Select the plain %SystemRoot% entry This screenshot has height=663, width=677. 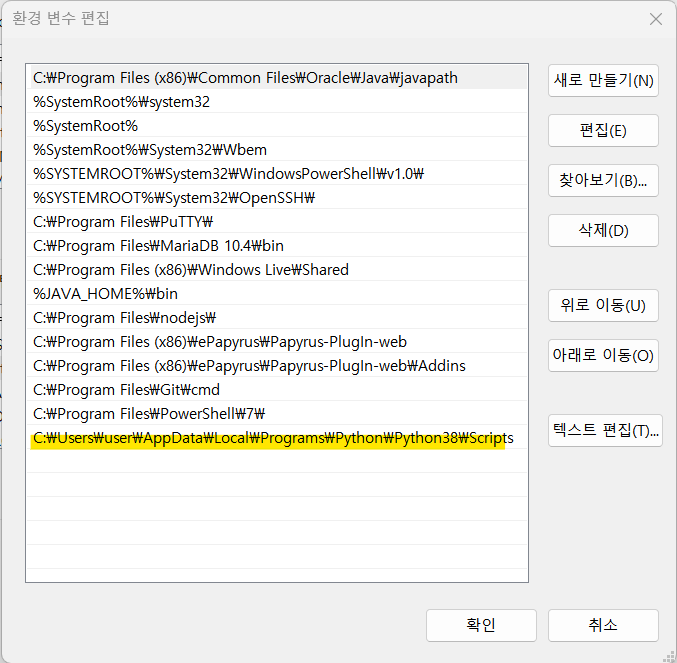(x=277, y=126)
